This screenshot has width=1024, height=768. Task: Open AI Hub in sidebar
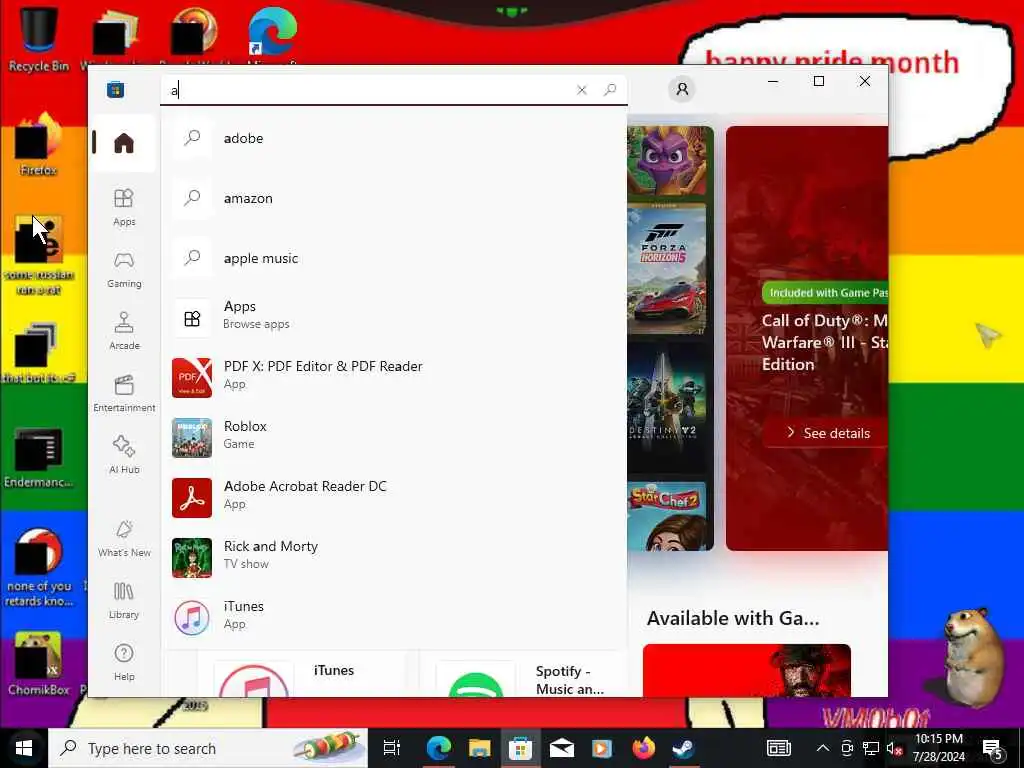tap(123, 455)
